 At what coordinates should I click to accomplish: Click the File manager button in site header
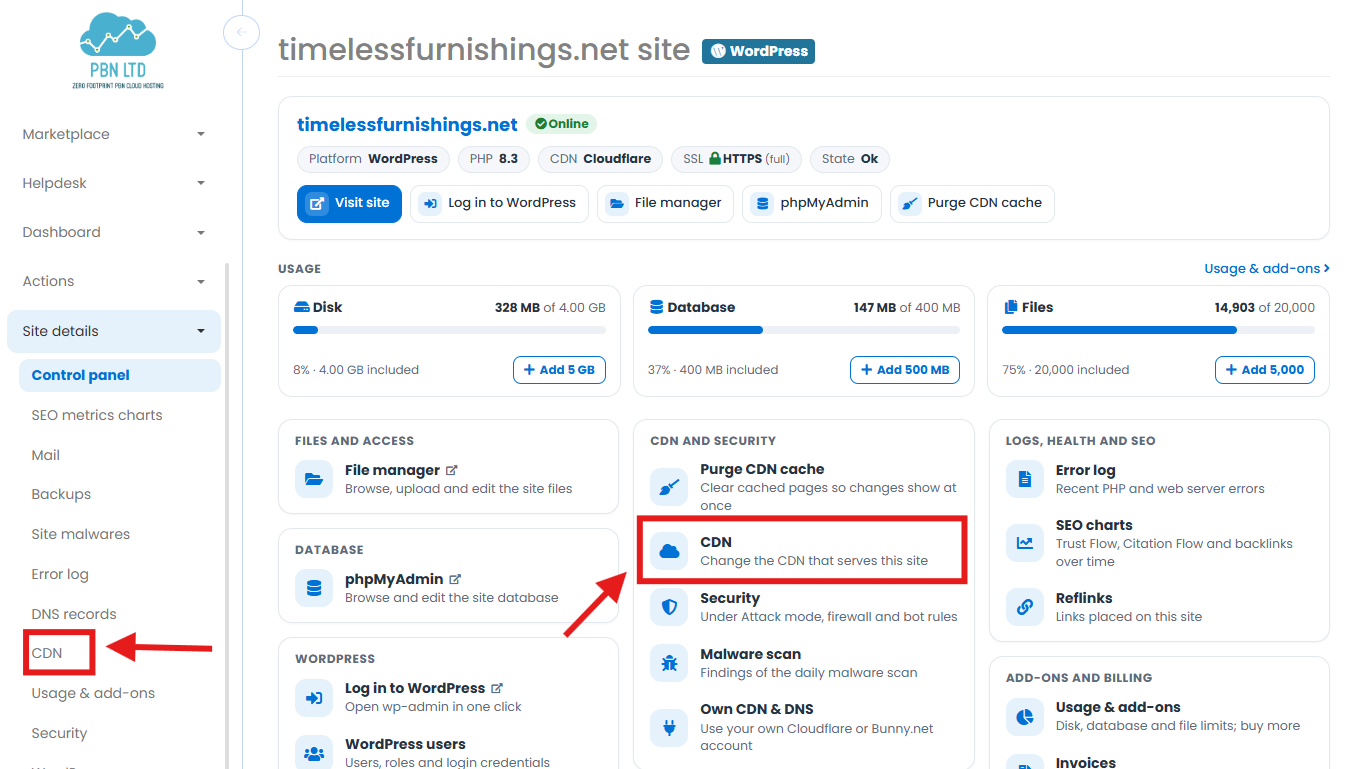665,203
